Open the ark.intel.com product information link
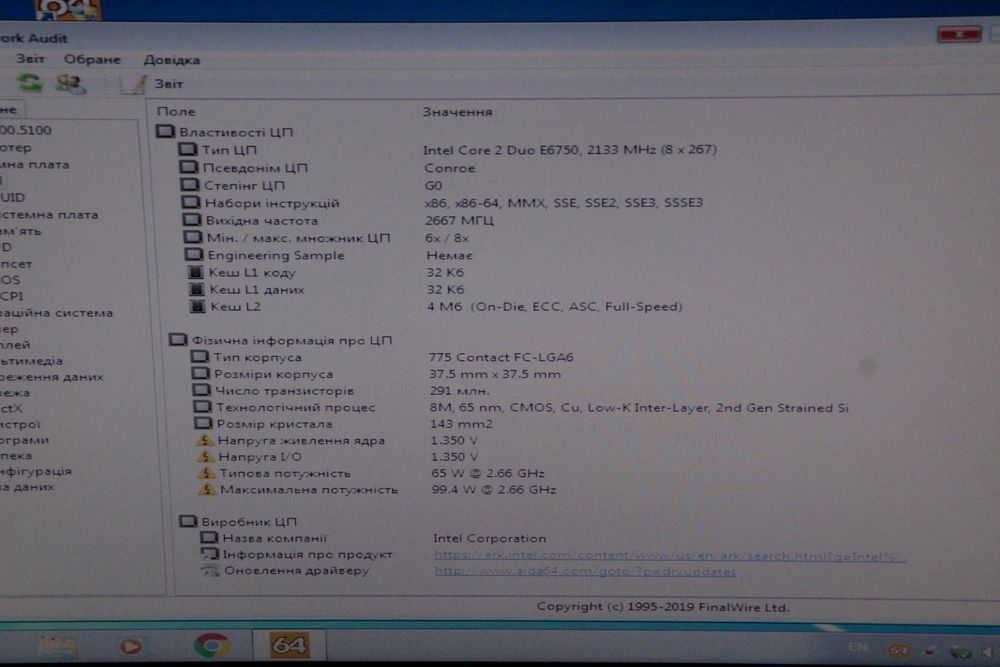 670,556
